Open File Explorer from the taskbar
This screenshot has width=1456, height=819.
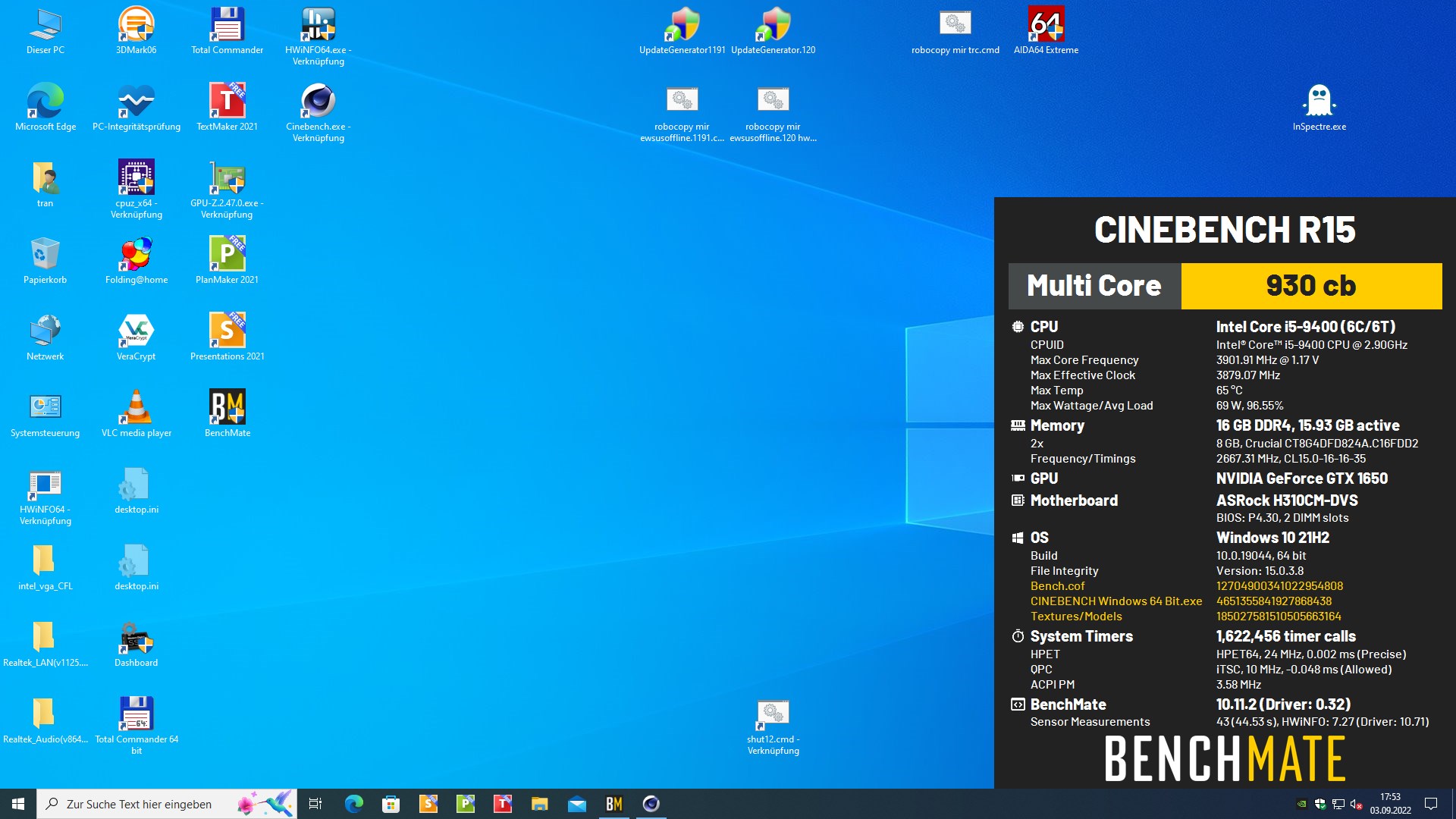pyautogui.click(x=540, y=804)
